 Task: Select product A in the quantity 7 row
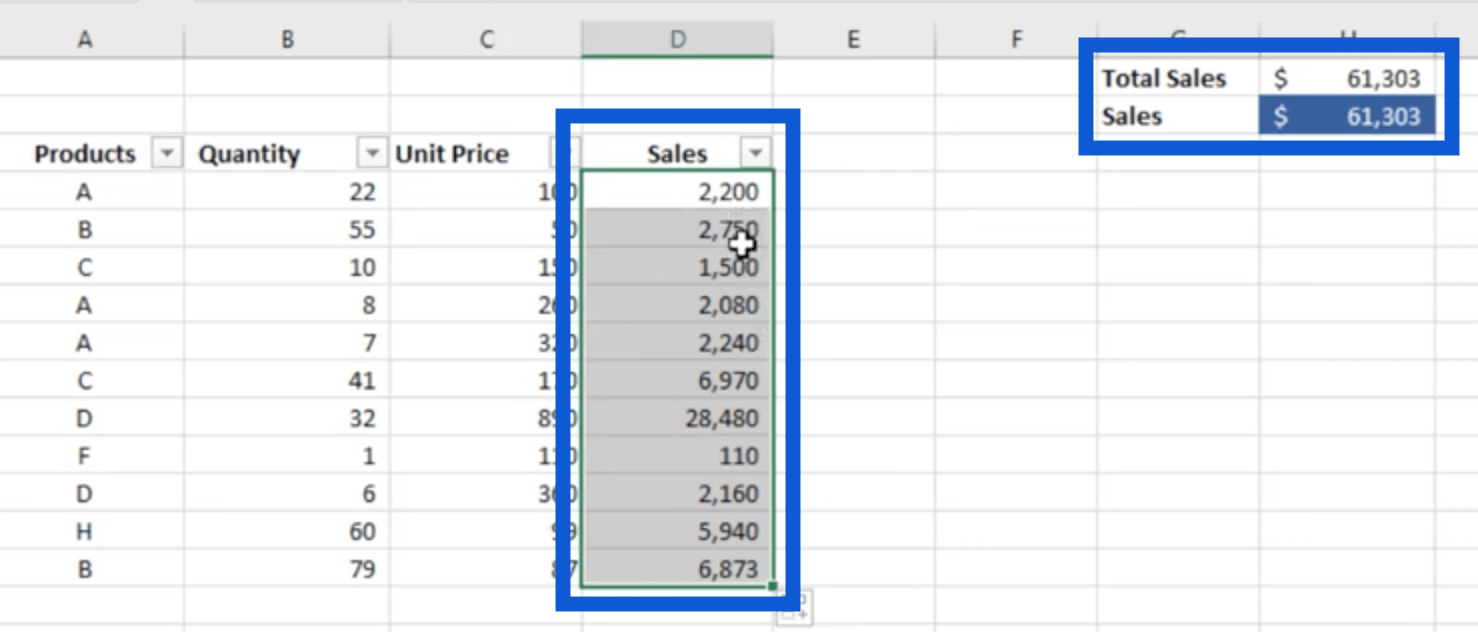(85, 343)
